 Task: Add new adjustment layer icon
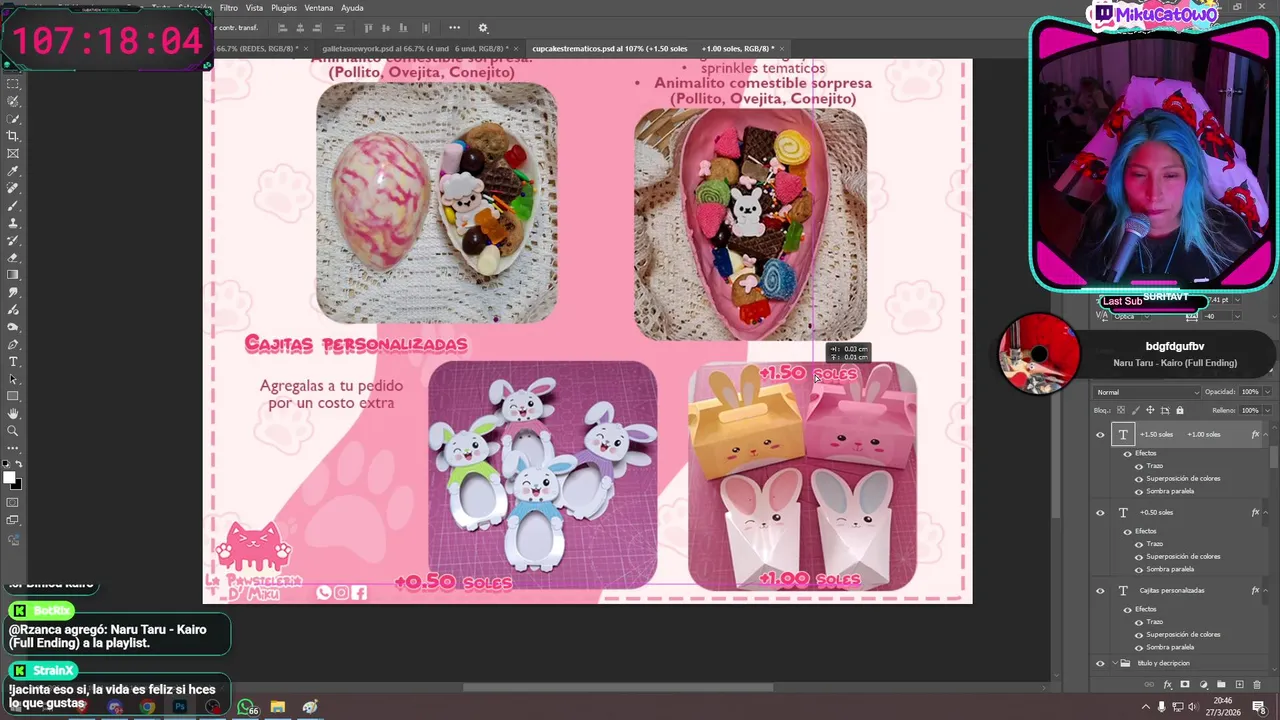point(1203,685)
